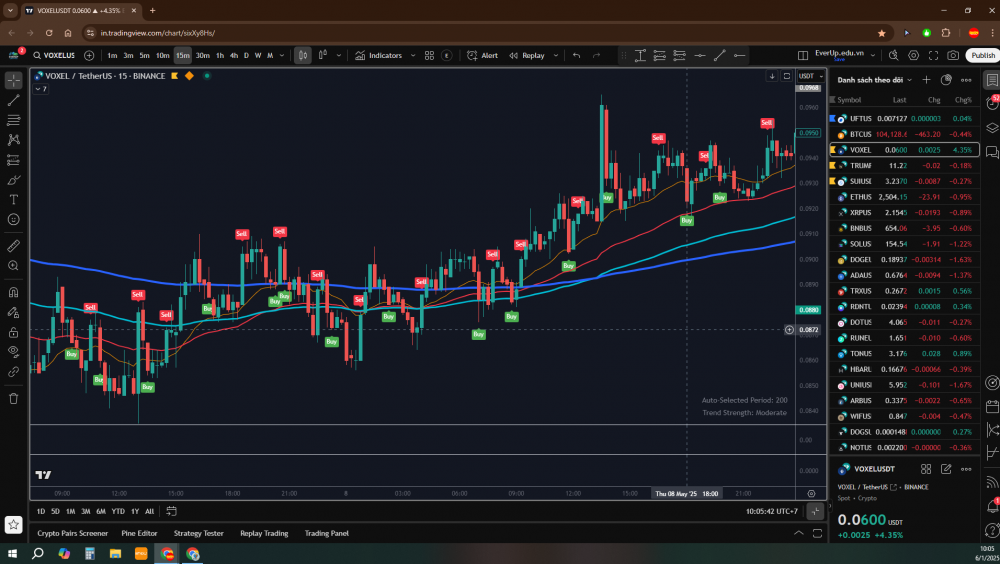1000x564 pixels.
Task: Select the layout setup icon
Action: pyautogui.click(x=803, y=56)
